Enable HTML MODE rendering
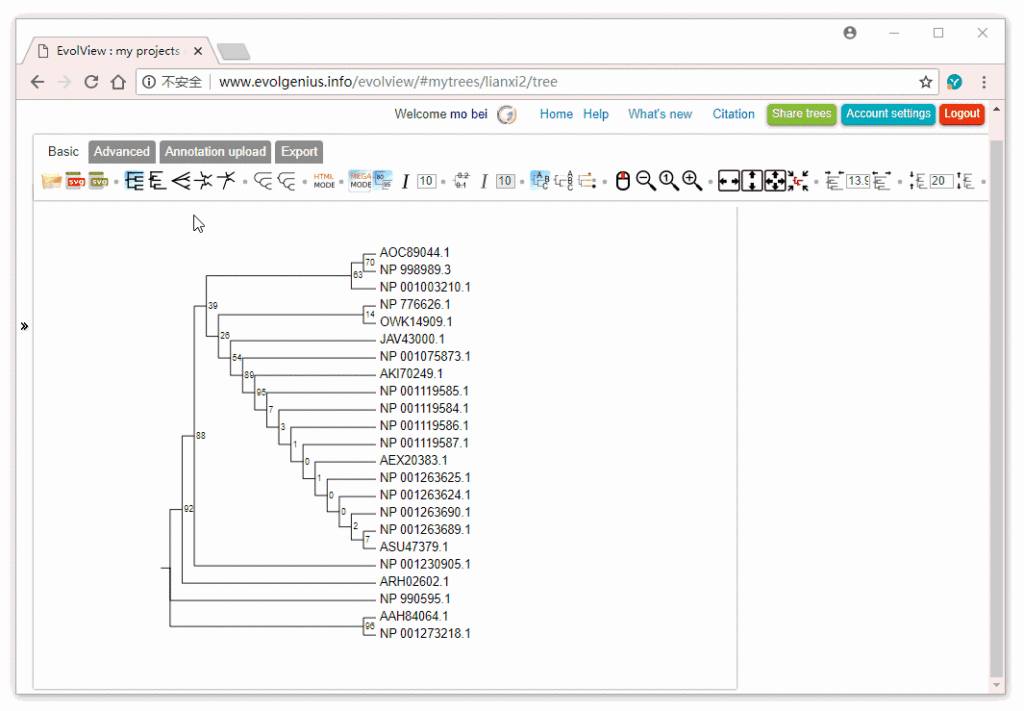This screenshot has width=1024, height=711. tap(325, 181)
